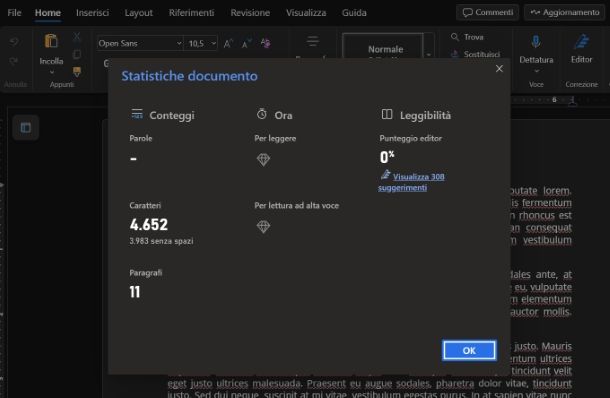Click the paragraph alignment icon

[312, 41]
